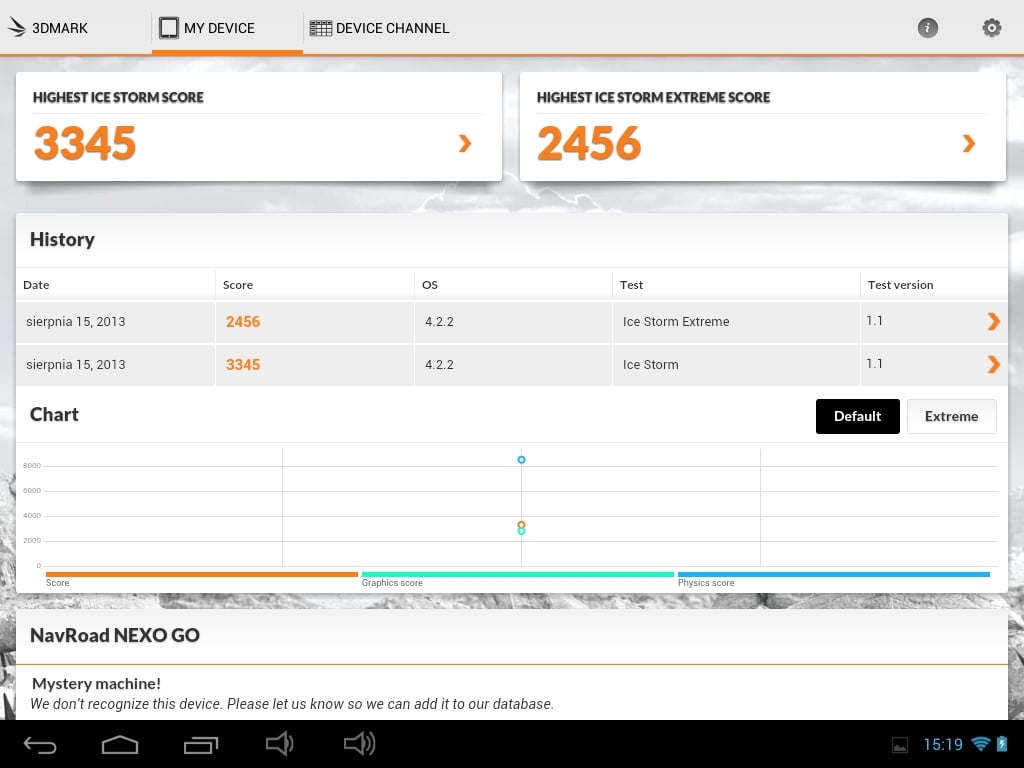
Task: Open the info icon in top bar
Action: click(927, 28)
